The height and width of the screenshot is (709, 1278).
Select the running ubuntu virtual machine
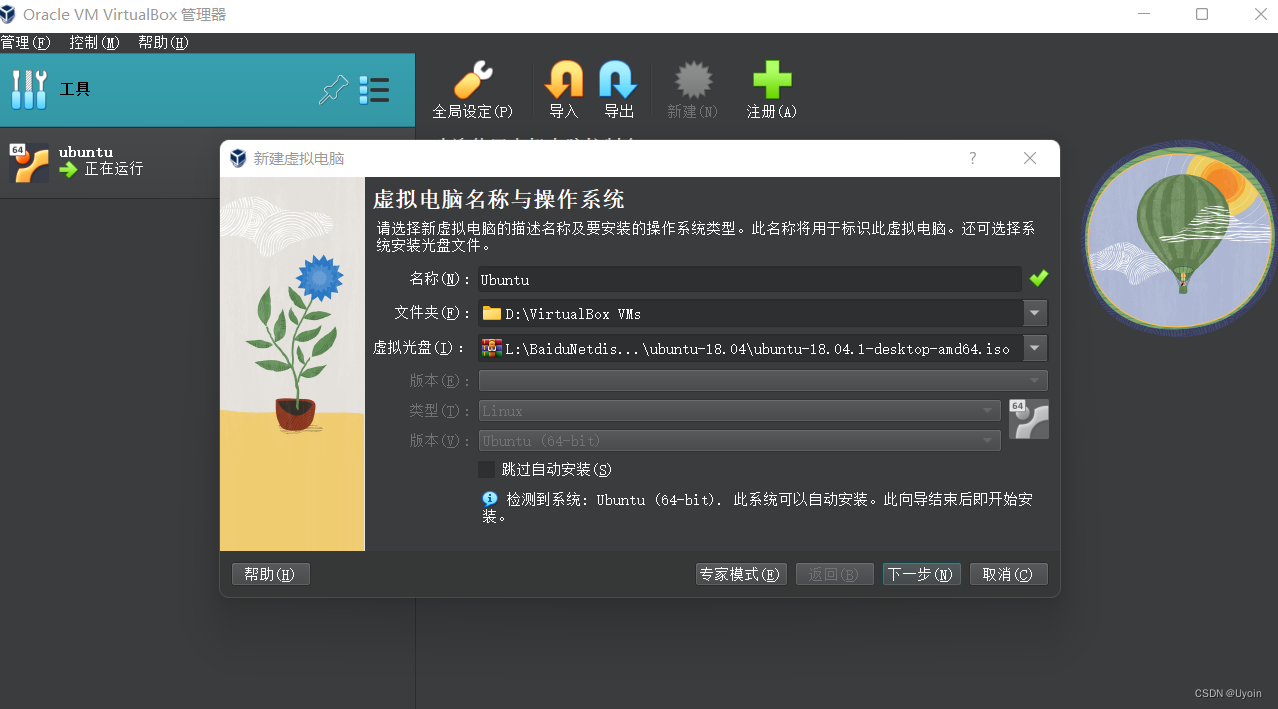pyautogui.click(x=207, y=162)
